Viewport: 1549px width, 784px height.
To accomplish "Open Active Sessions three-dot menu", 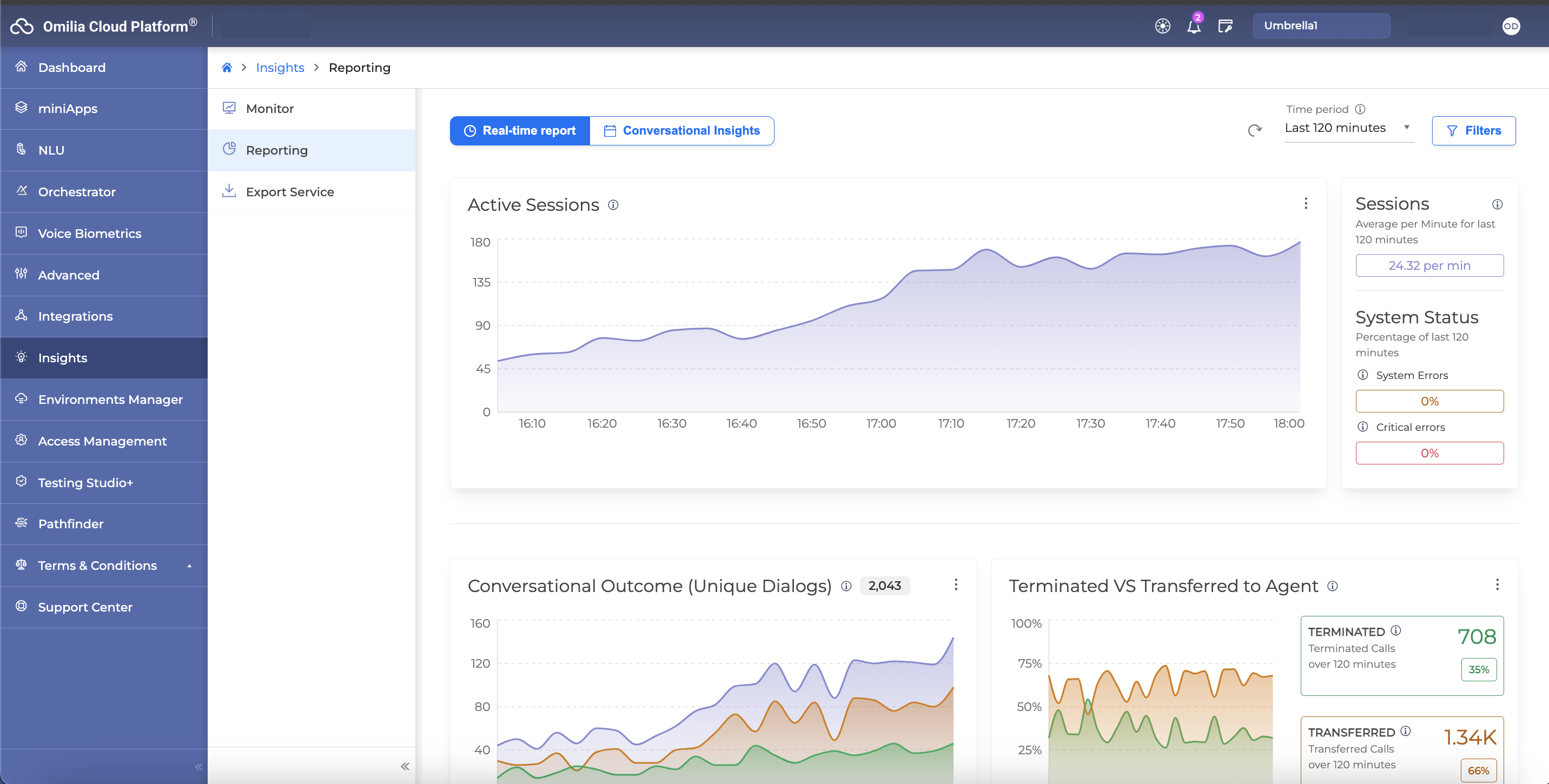I will click(x=1306, y=204).
